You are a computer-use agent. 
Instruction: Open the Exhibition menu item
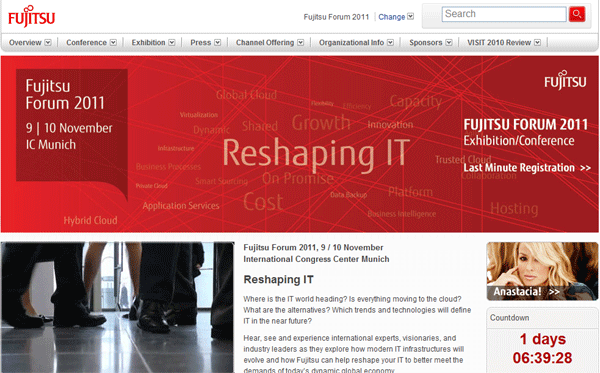[148, 42]
